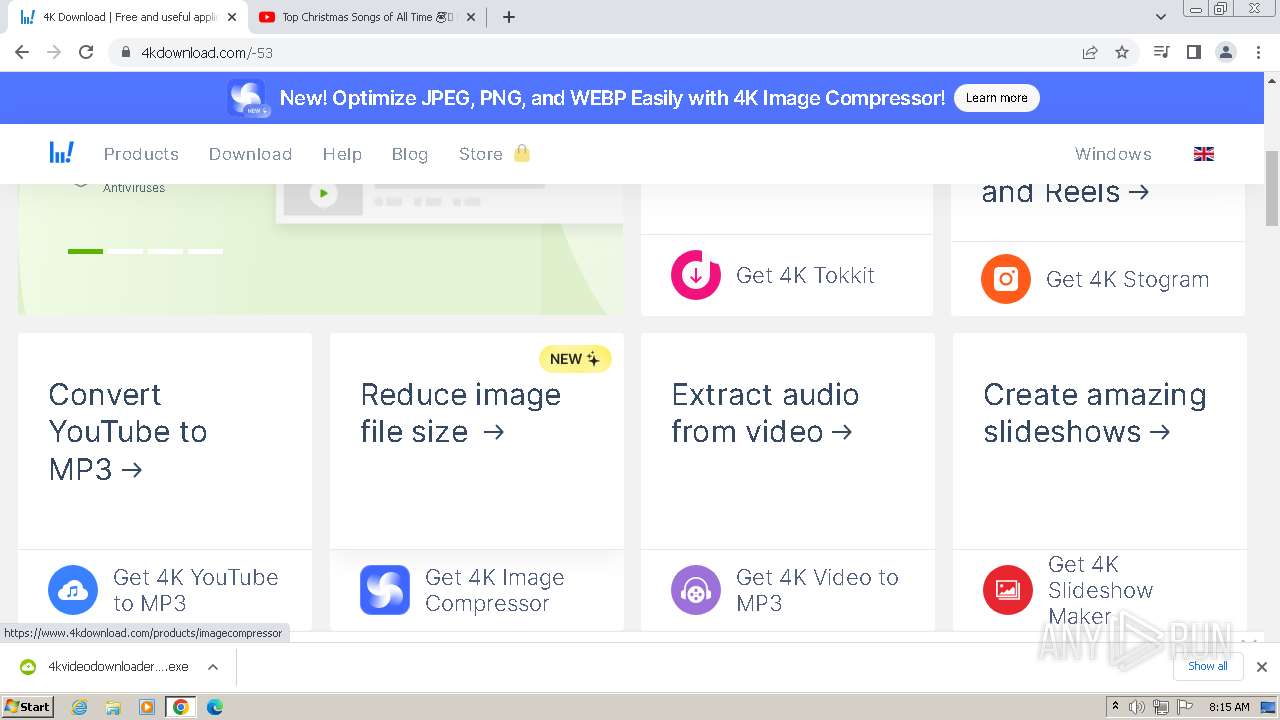Click the Get 4K Video to MP3 link

[x=817, y=590]
